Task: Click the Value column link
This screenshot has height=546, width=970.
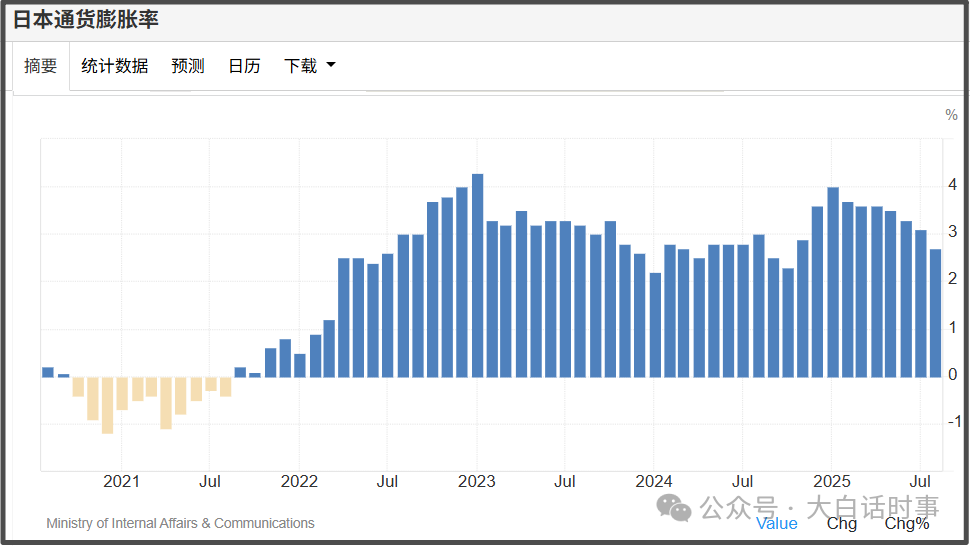Action: tap(776, 523)
